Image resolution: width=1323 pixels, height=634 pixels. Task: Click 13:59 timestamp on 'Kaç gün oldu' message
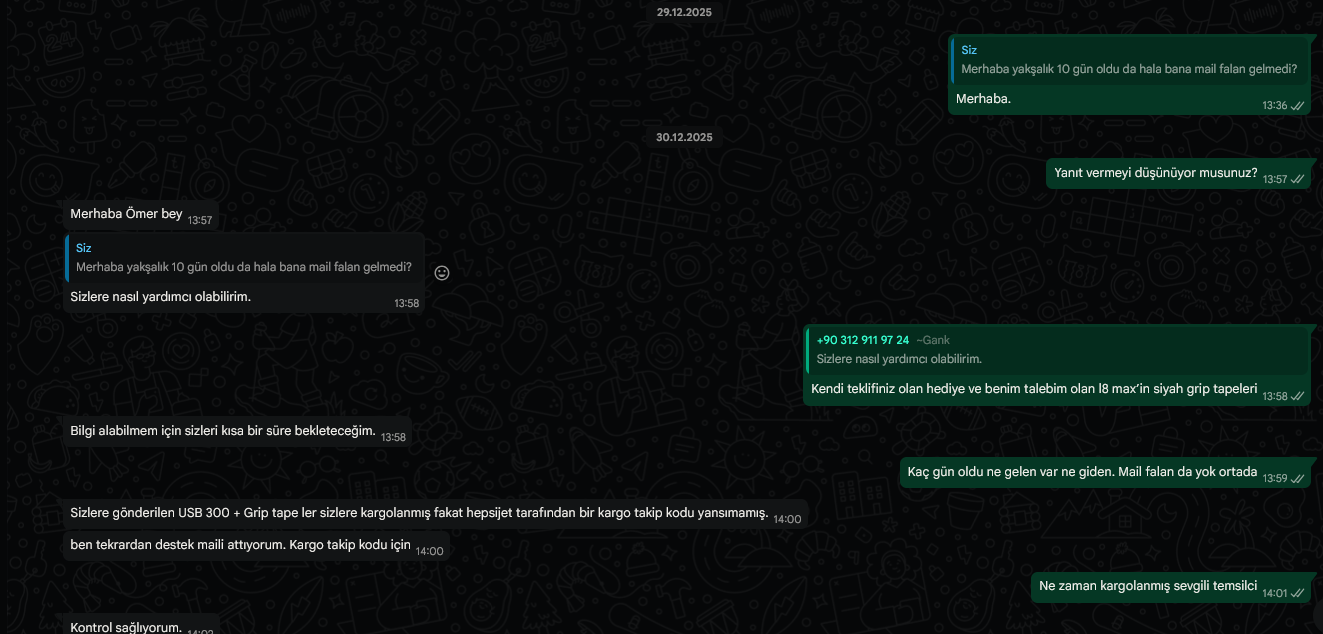1274,478
